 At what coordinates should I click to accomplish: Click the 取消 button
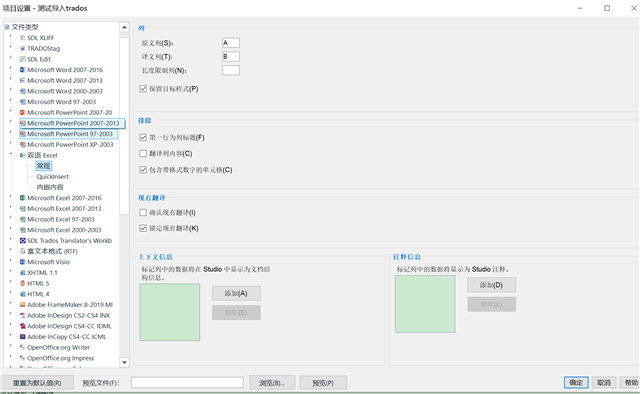click(604, 383)
